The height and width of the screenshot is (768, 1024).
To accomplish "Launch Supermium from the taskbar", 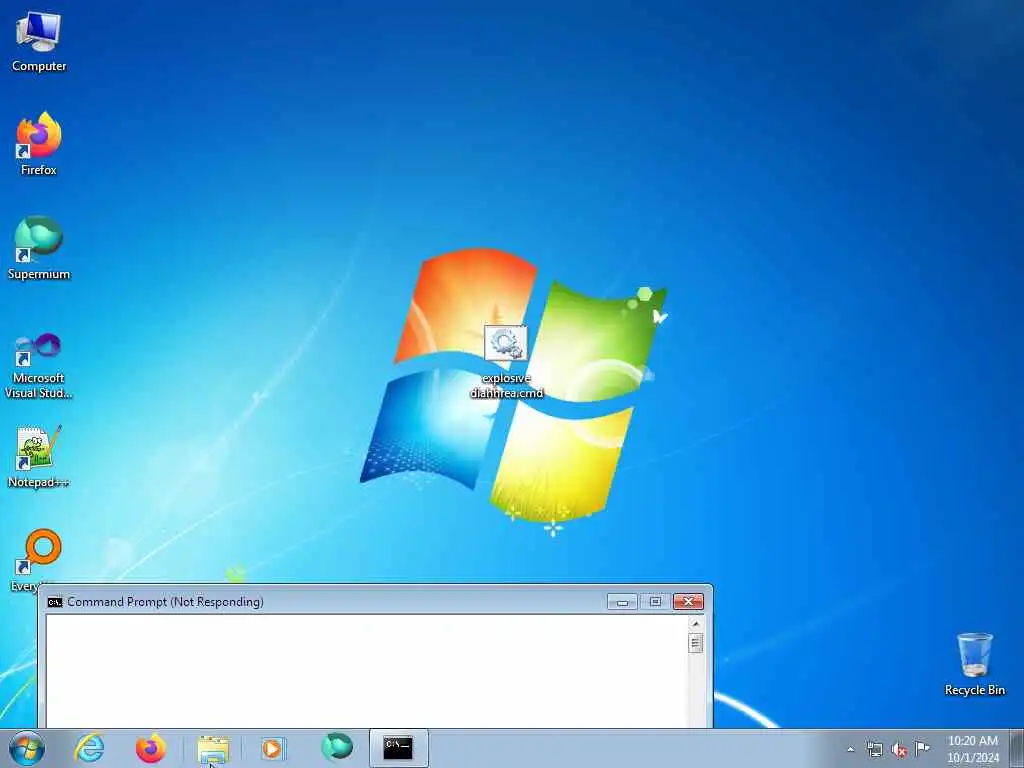I will 336,748.
